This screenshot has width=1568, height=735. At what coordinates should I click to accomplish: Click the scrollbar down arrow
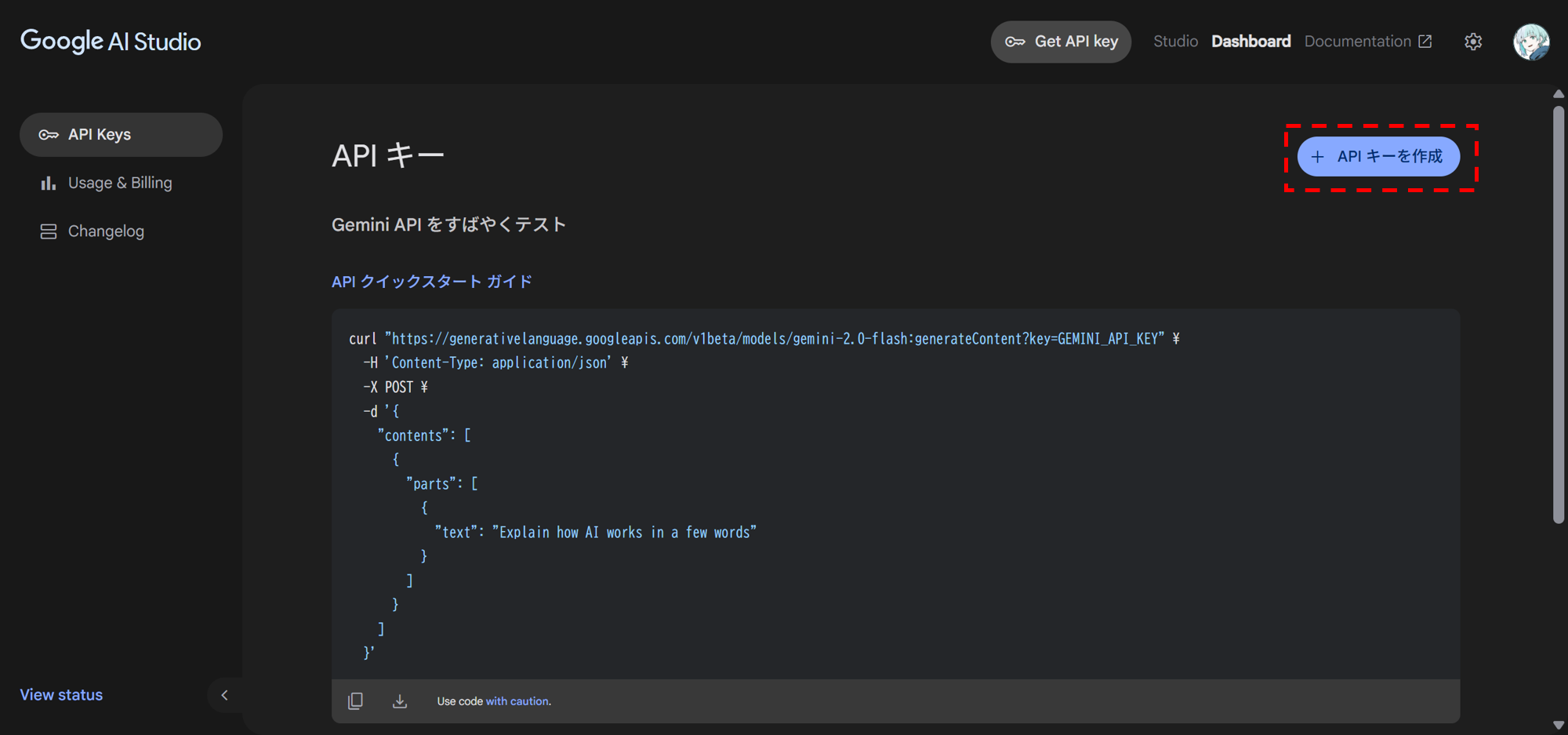click(x=1559, y=726)
